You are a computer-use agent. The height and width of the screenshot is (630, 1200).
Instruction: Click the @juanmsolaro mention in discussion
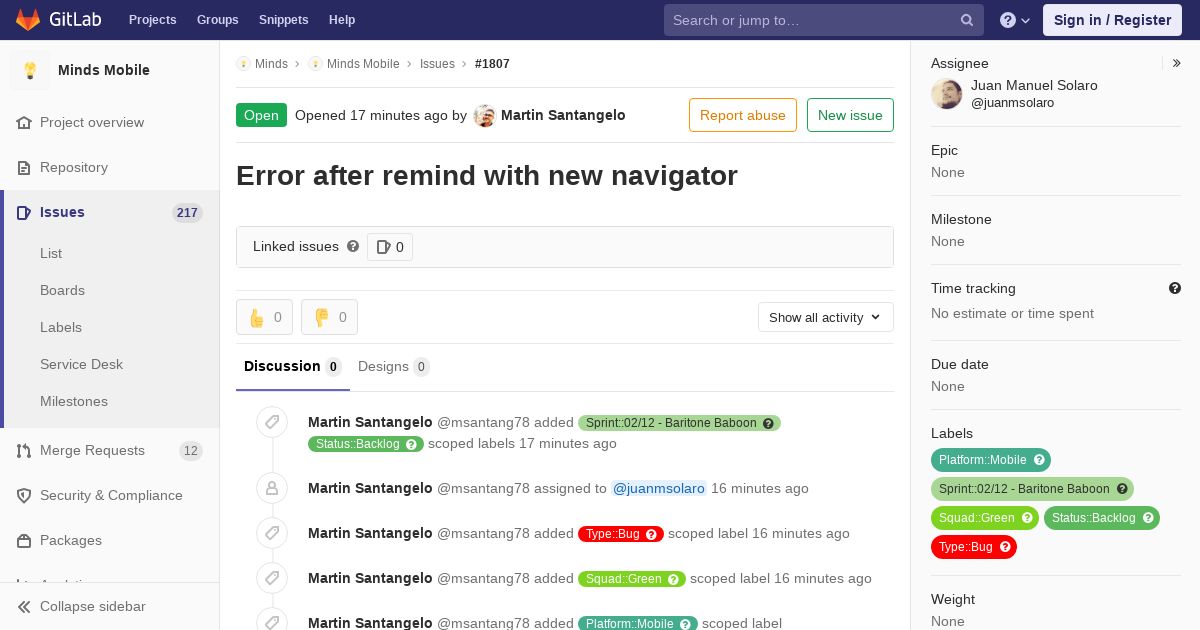(659, 488)
